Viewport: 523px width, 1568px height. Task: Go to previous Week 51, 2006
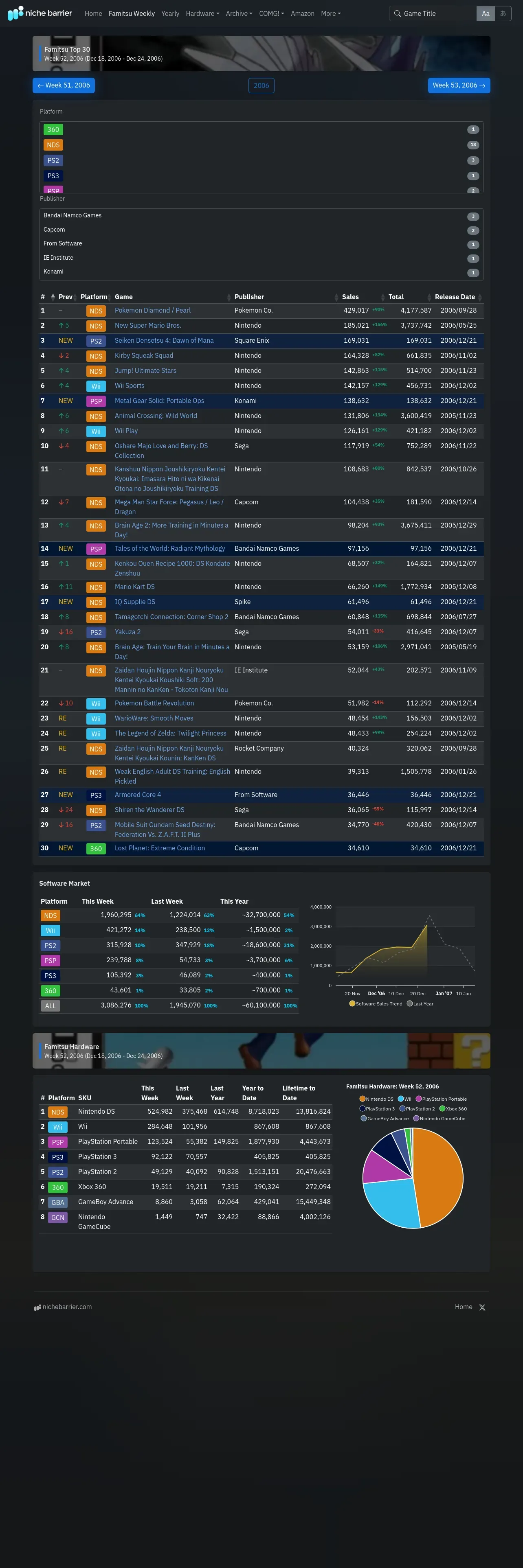pos(64,86)
